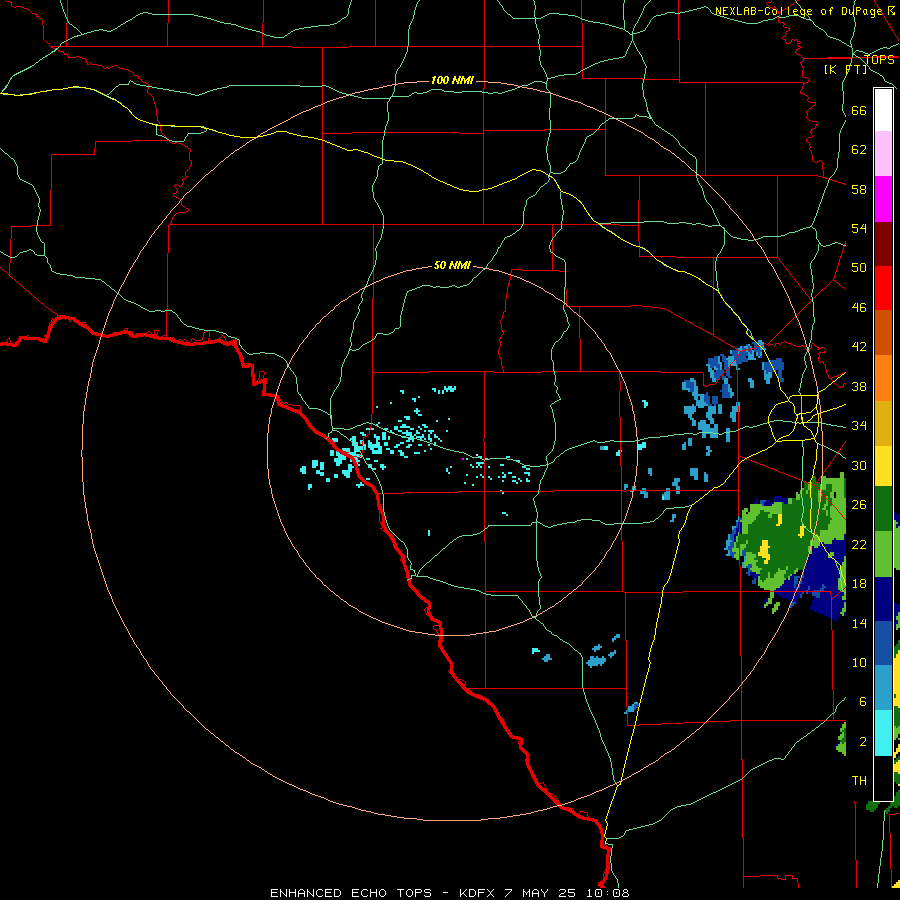Click the KDFX radar site identifier
900x900 pixels.
(x=478, y=893)
